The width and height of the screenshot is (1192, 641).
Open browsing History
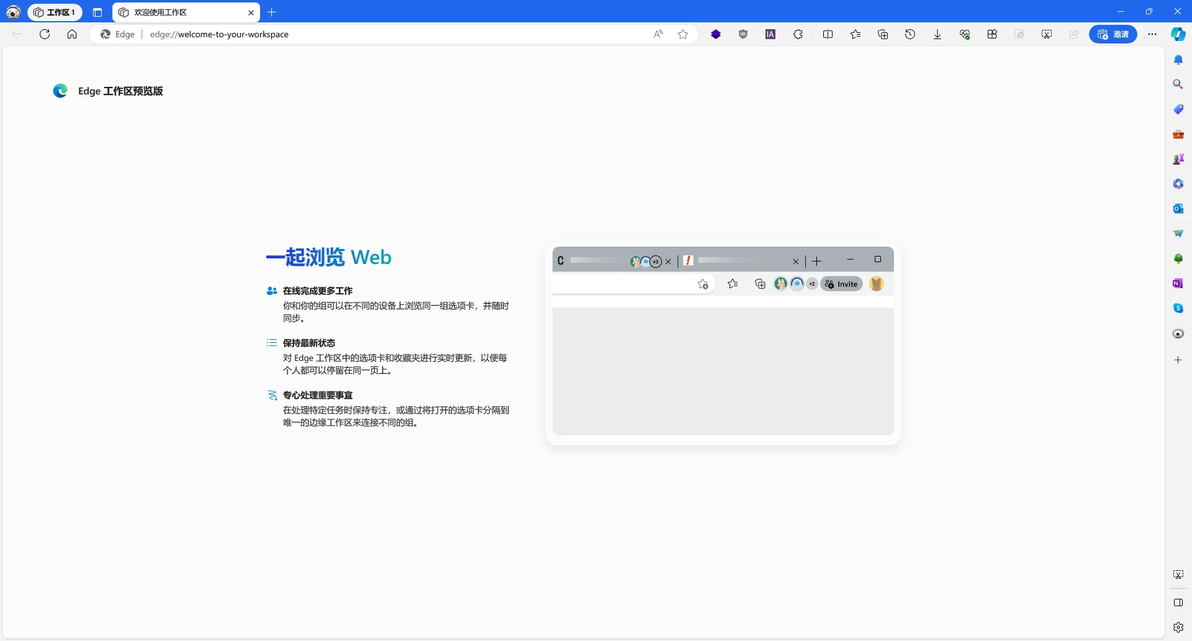910,34
